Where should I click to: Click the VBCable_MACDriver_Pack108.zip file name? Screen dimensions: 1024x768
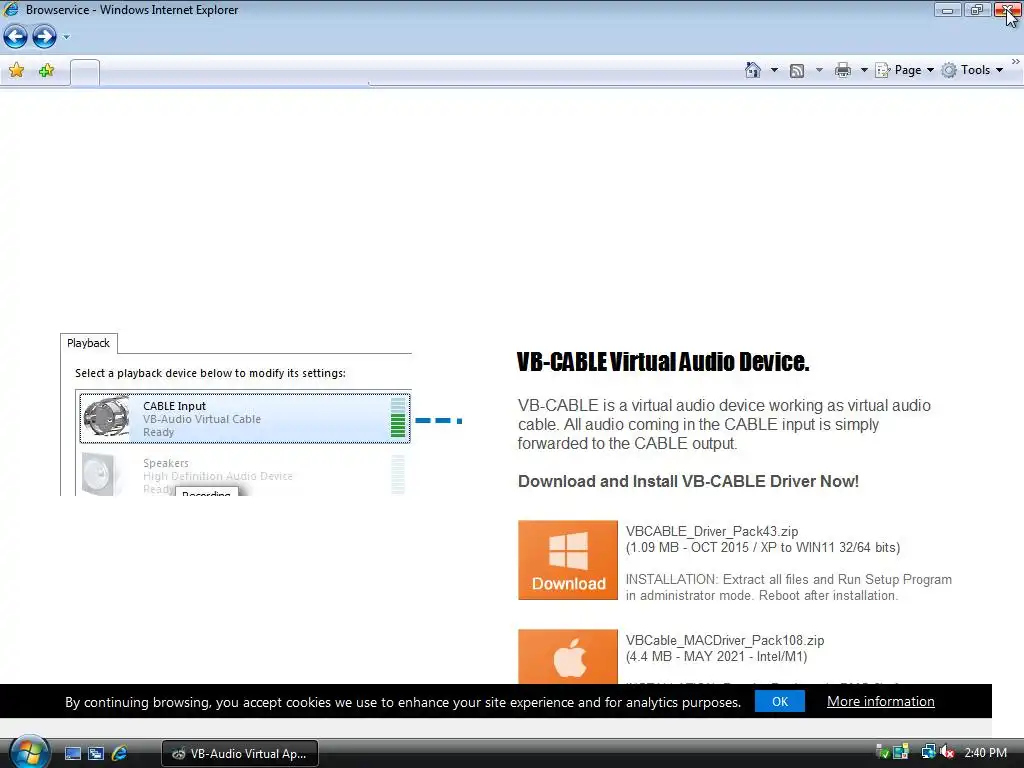coord(725,641)
